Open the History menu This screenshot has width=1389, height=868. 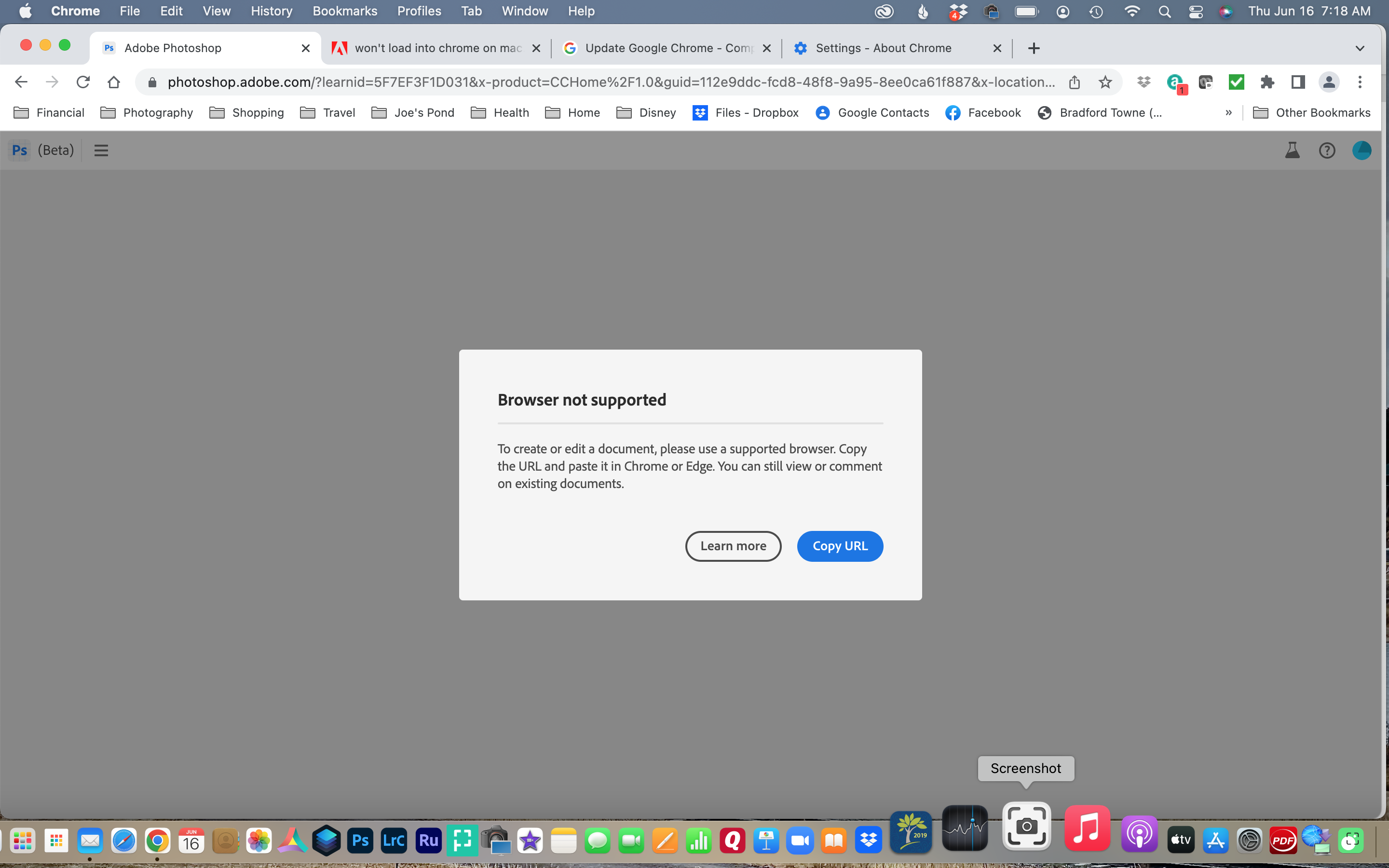[x=271, y=11]
